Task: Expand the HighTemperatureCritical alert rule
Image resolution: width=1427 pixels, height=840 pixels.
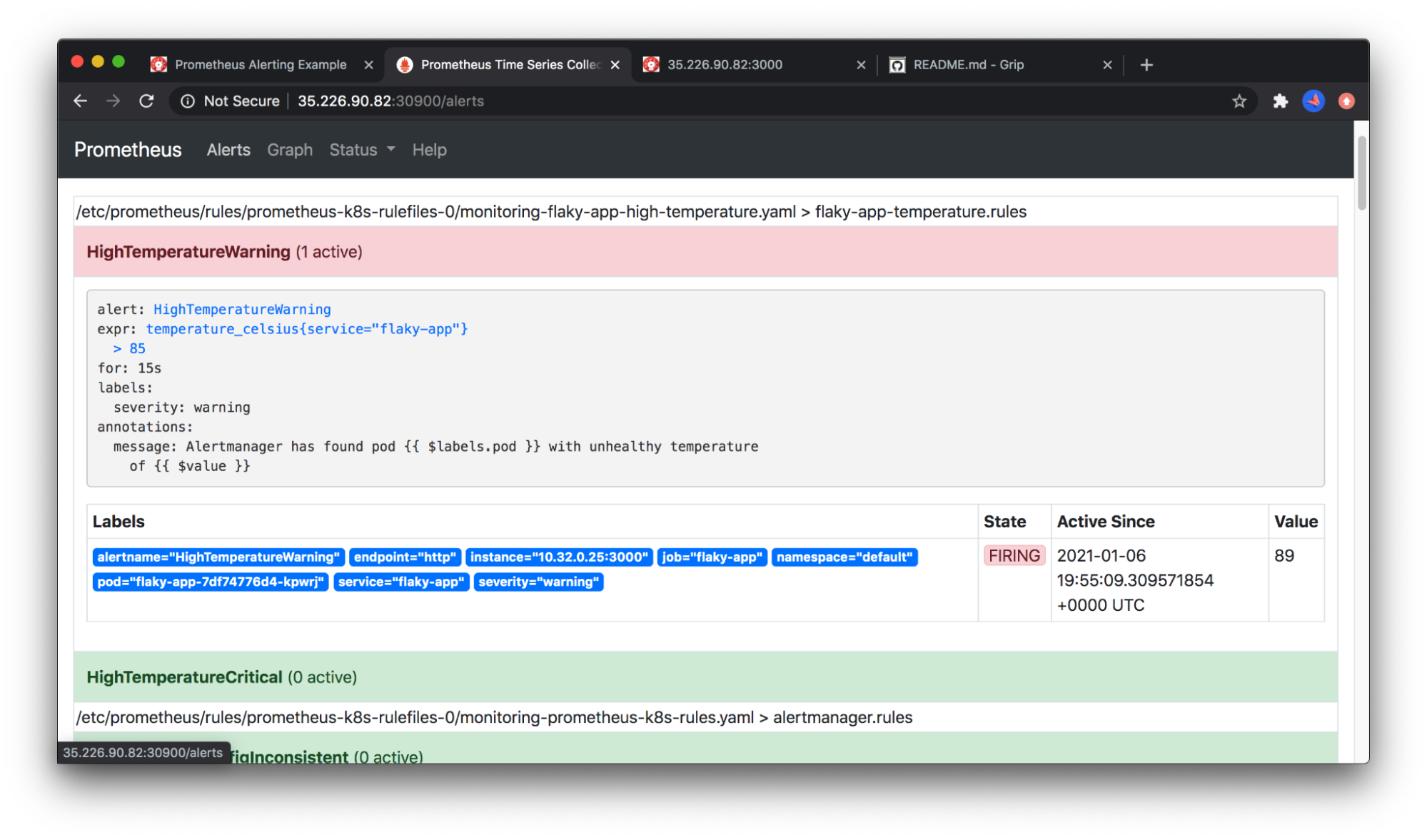Action: pyautogui.click(x=185, y=677)
